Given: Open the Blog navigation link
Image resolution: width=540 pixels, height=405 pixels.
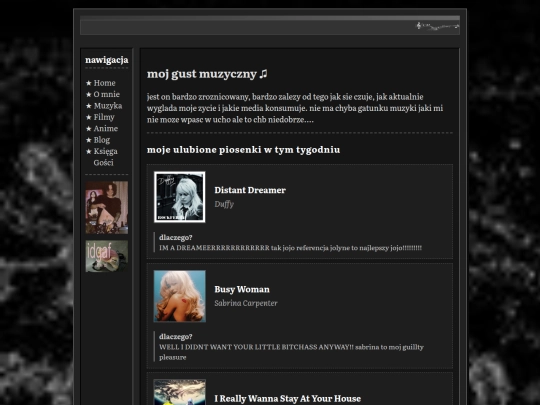Looking at the screenshot, I should pyautogui.click(x=102, y=140).
